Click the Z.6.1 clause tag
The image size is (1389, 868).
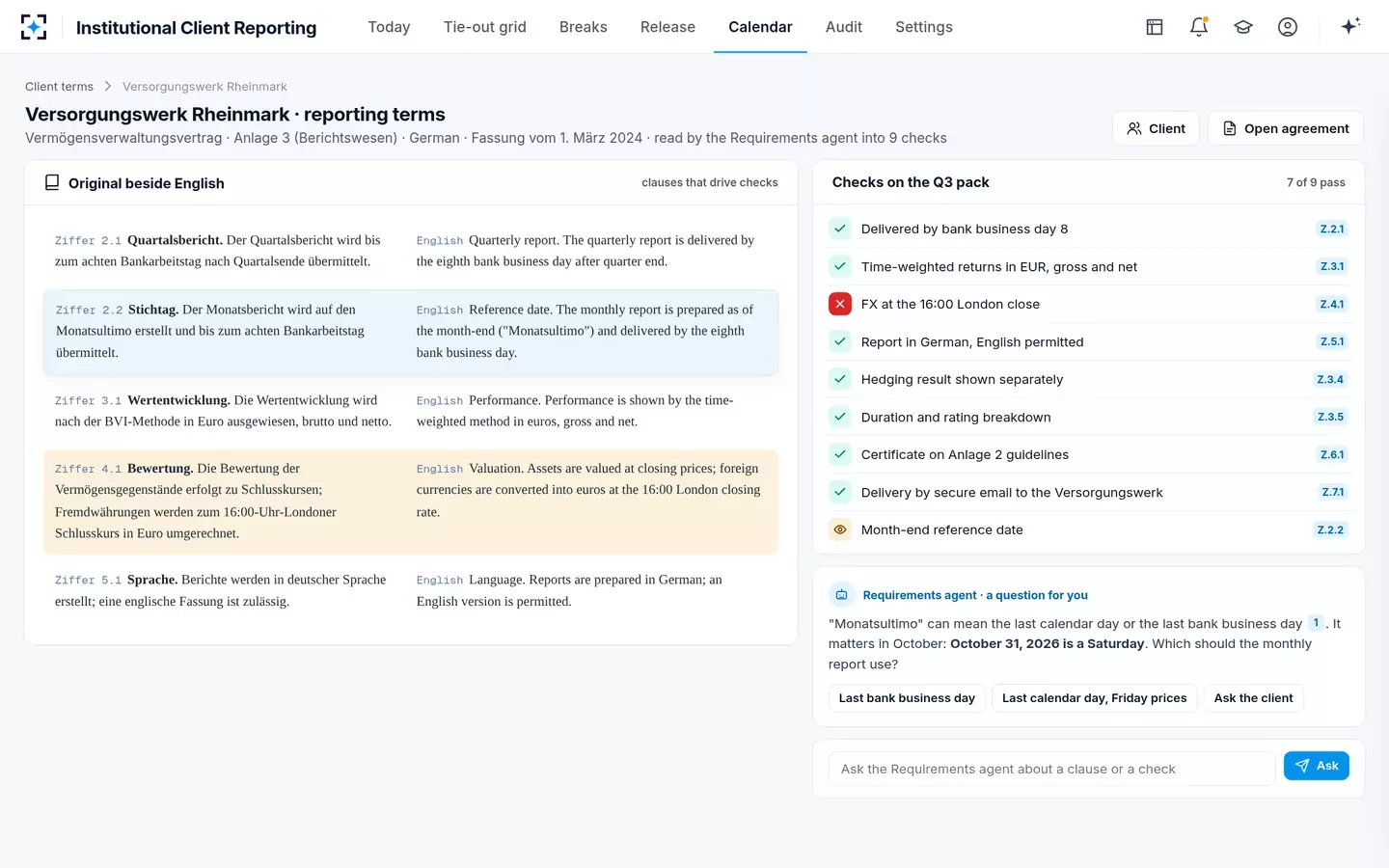pyautogui.click(x=1331, y=454)
